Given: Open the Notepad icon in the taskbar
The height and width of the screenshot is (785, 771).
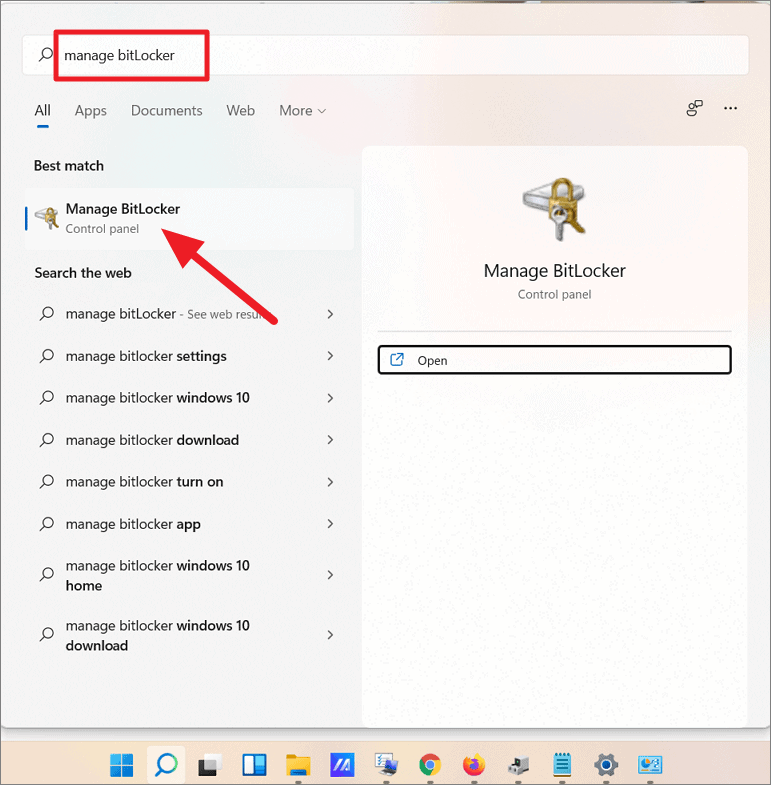Looking at the screenshot, I should click(x=562, y=764).
